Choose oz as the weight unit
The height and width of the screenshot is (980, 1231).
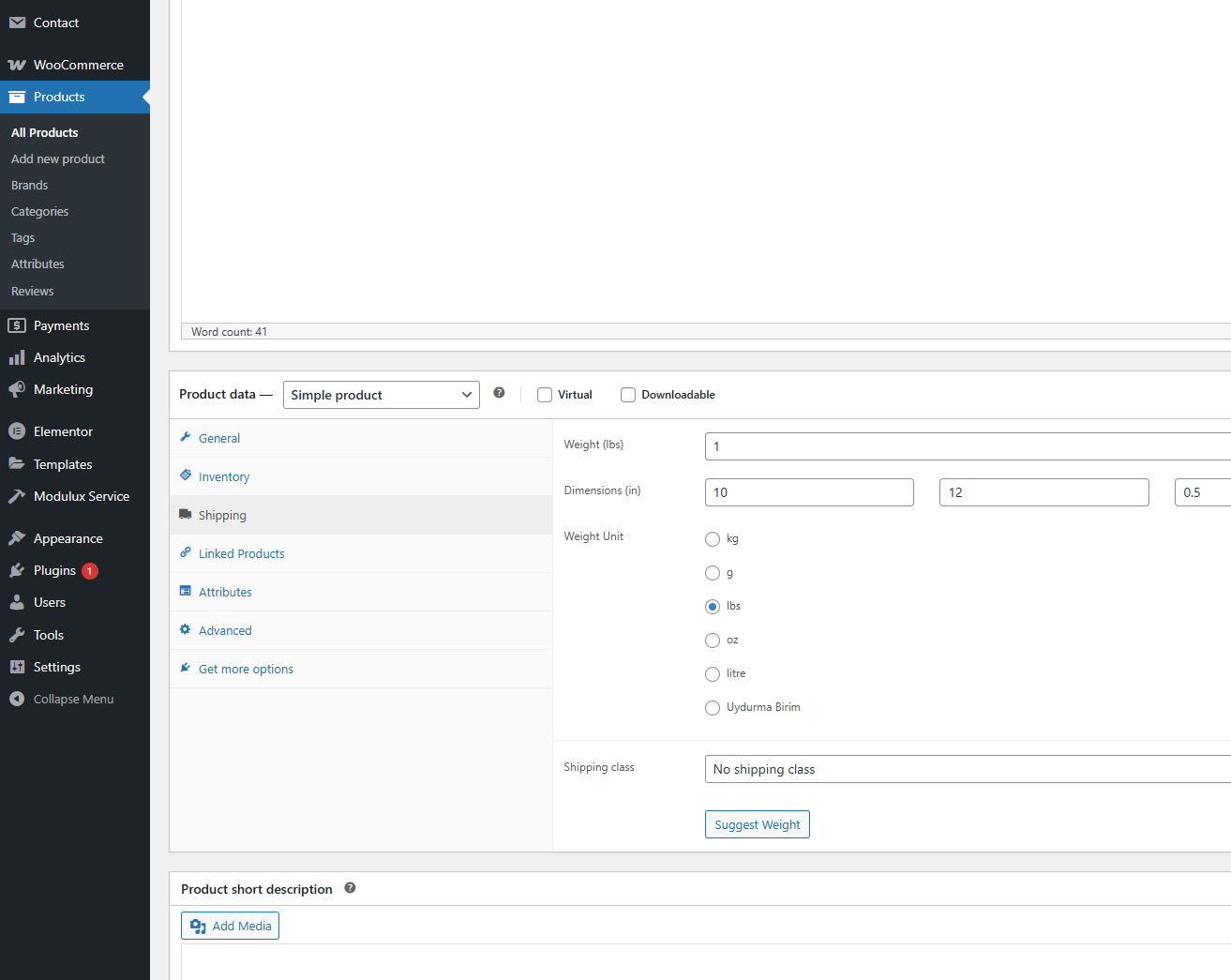713,641
